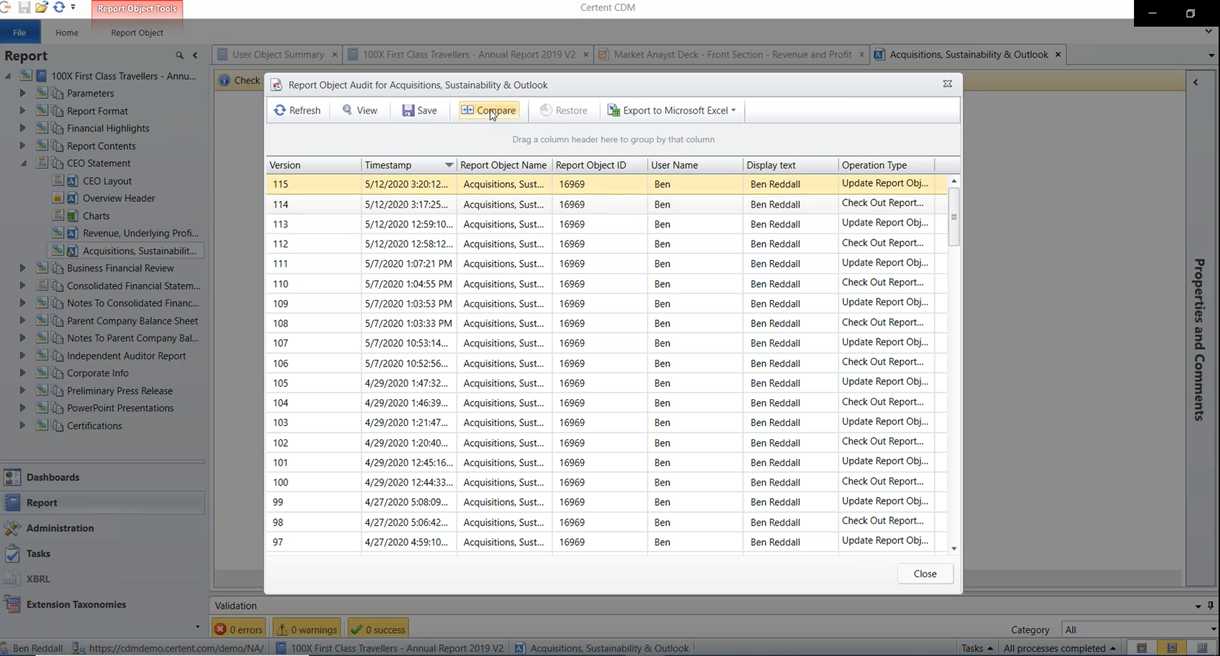
Task: Open the XBRL navigation section
Action: (102, 579)
